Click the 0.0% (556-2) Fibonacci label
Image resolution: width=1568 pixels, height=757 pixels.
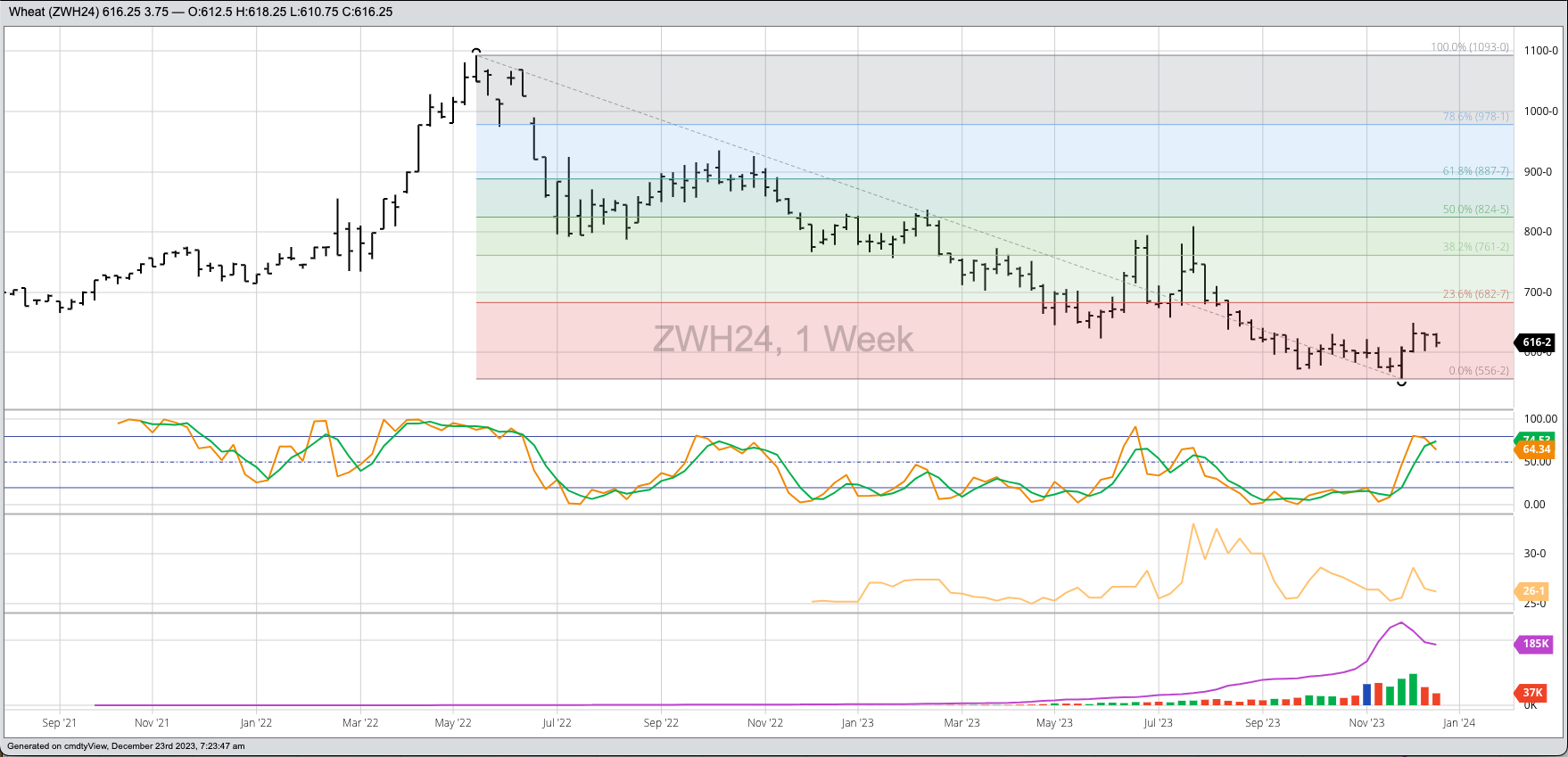[x=1478, y=371]
